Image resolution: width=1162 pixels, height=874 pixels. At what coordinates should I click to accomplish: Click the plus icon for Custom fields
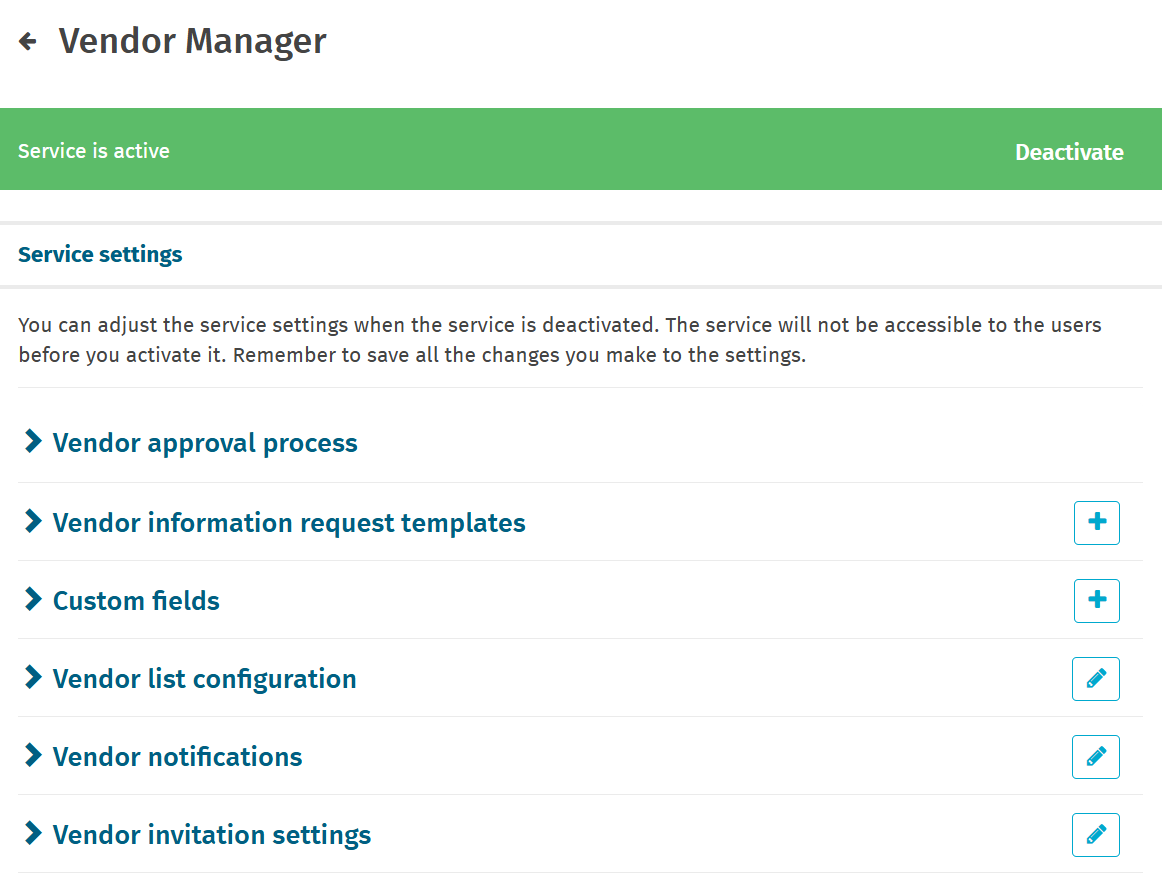(1096, 601)
